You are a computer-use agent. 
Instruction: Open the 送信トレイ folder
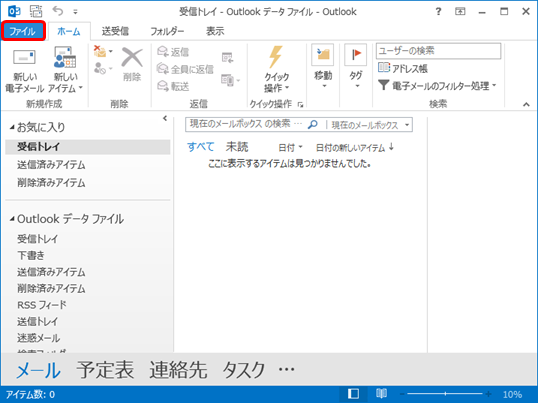pyautogui.click(x=38, y=322)
